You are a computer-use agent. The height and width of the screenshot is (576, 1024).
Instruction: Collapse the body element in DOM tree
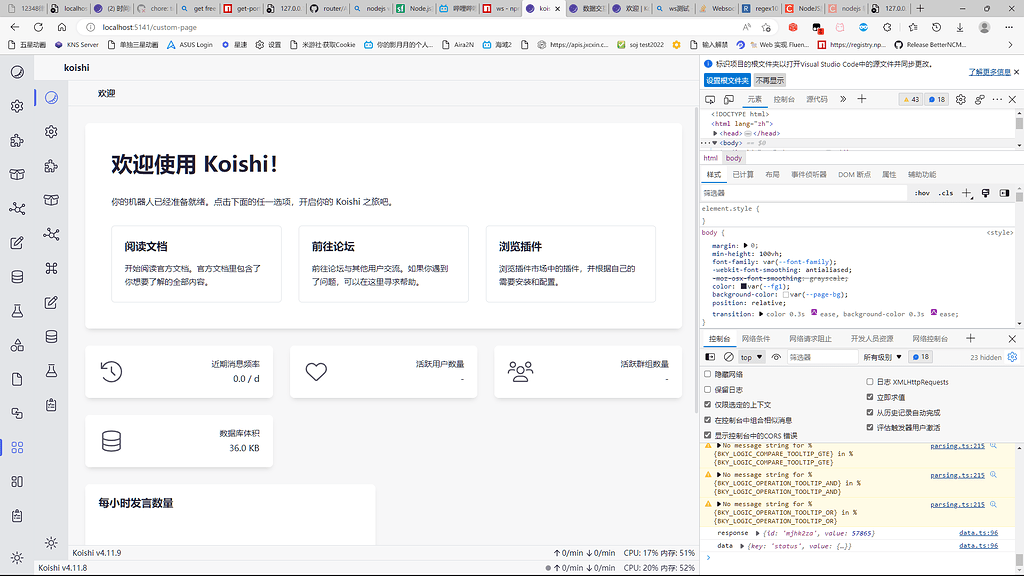click(715, 143)
